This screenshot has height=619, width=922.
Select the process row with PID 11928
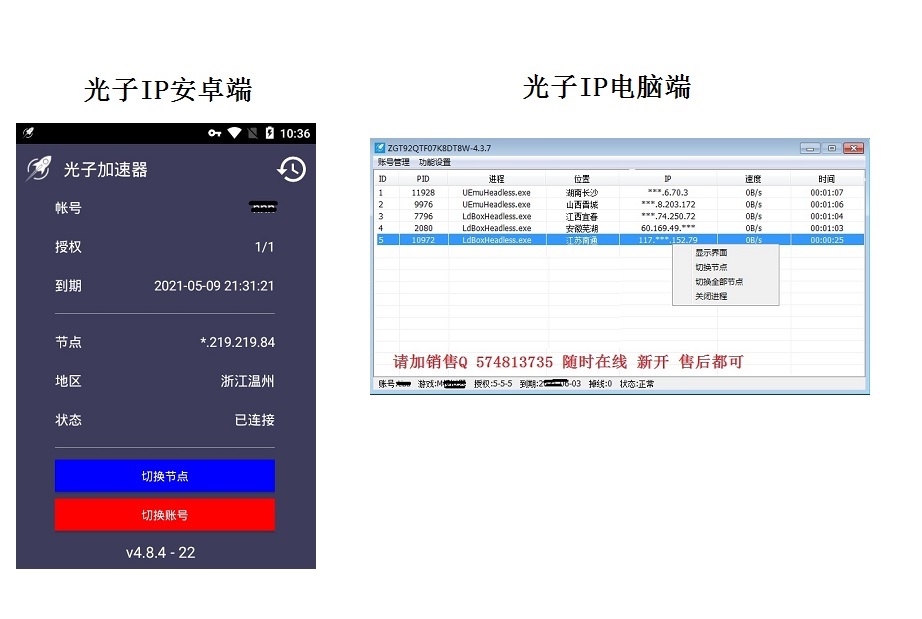423,192
